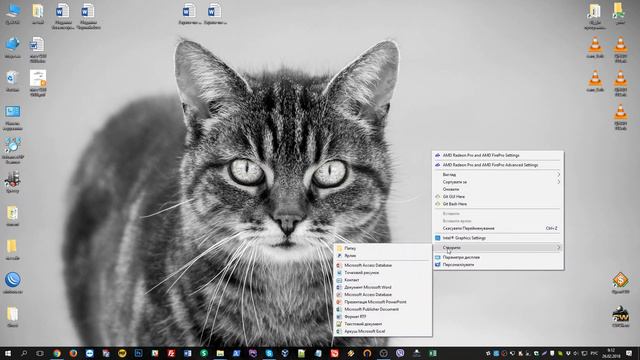Create a Текстовий документ

[383, 324]
